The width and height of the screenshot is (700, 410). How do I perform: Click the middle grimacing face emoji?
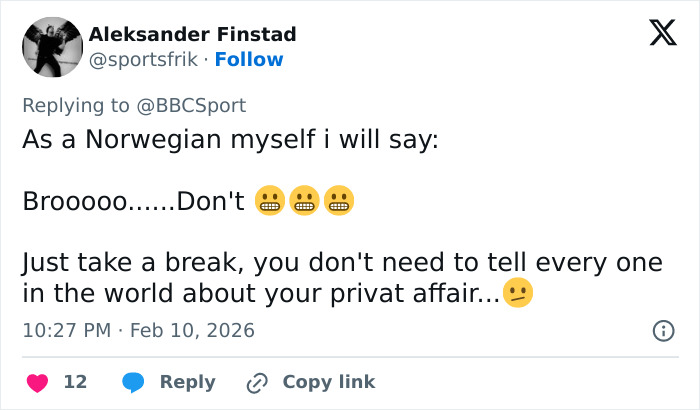304,202
